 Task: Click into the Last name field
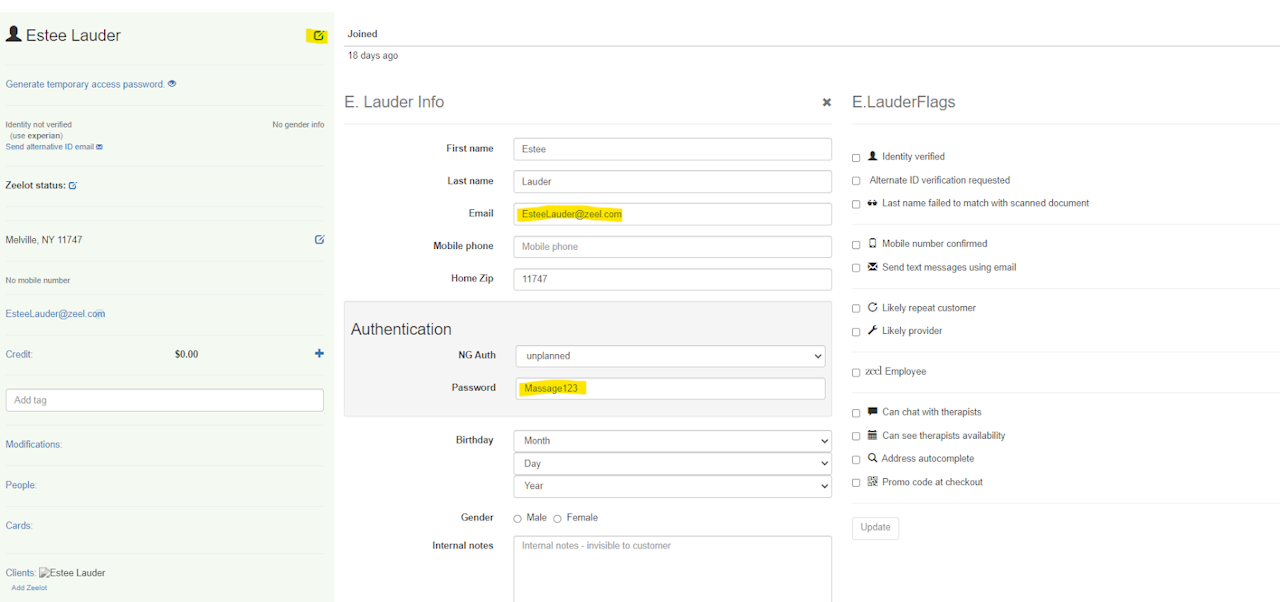pyautogui.click(x=672, y=181)
